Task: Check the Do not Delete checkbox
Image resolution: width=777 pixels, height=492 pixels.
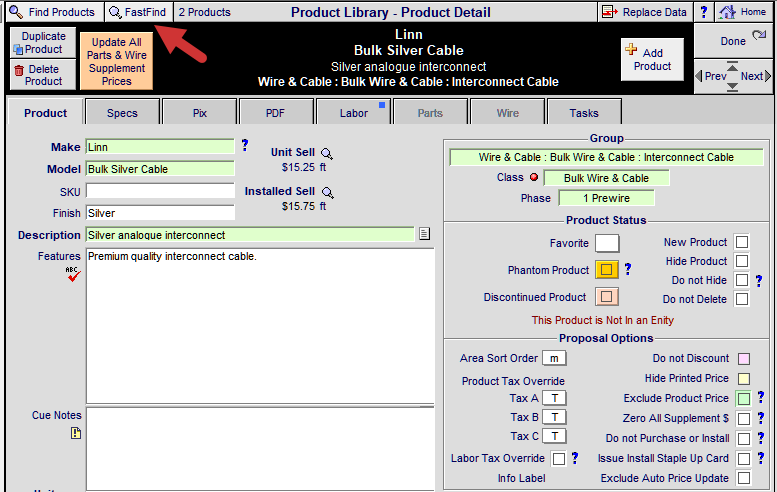Action: pyautogui.click(x=742, y=299)
